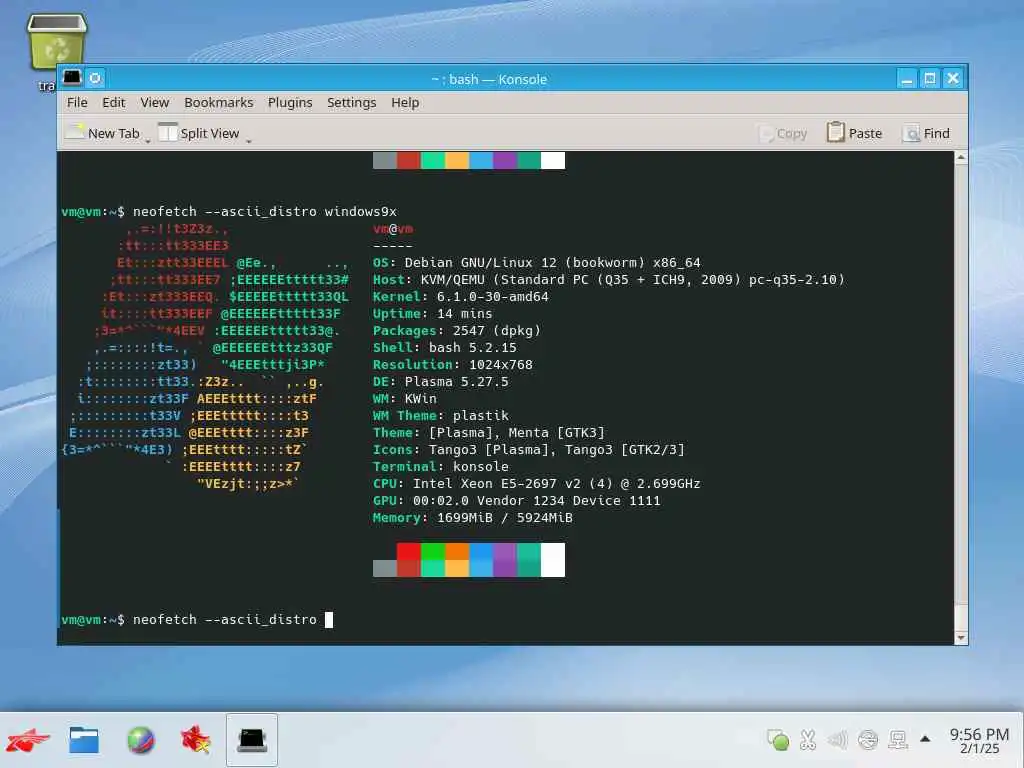Click the terminal scrollbar down arrow
Screen dimensions: 1024x768
point(961,637)
